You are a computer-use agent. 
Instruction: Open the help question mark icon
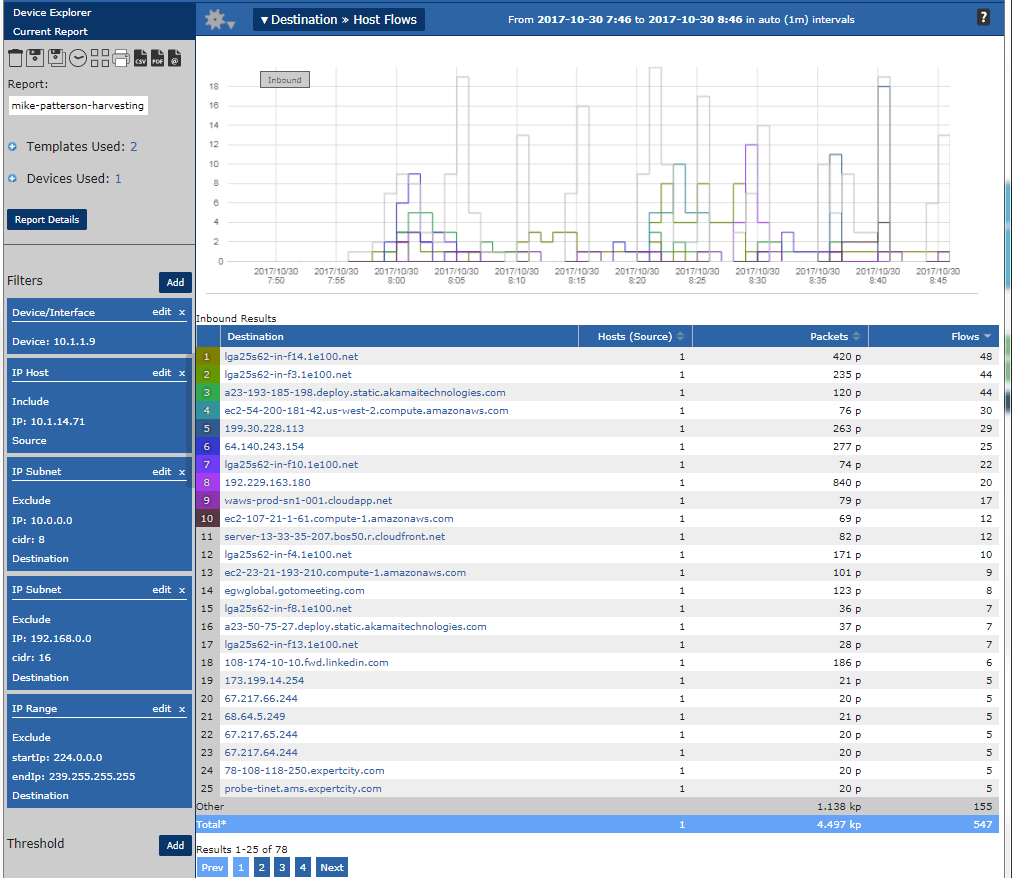[983, 18]
